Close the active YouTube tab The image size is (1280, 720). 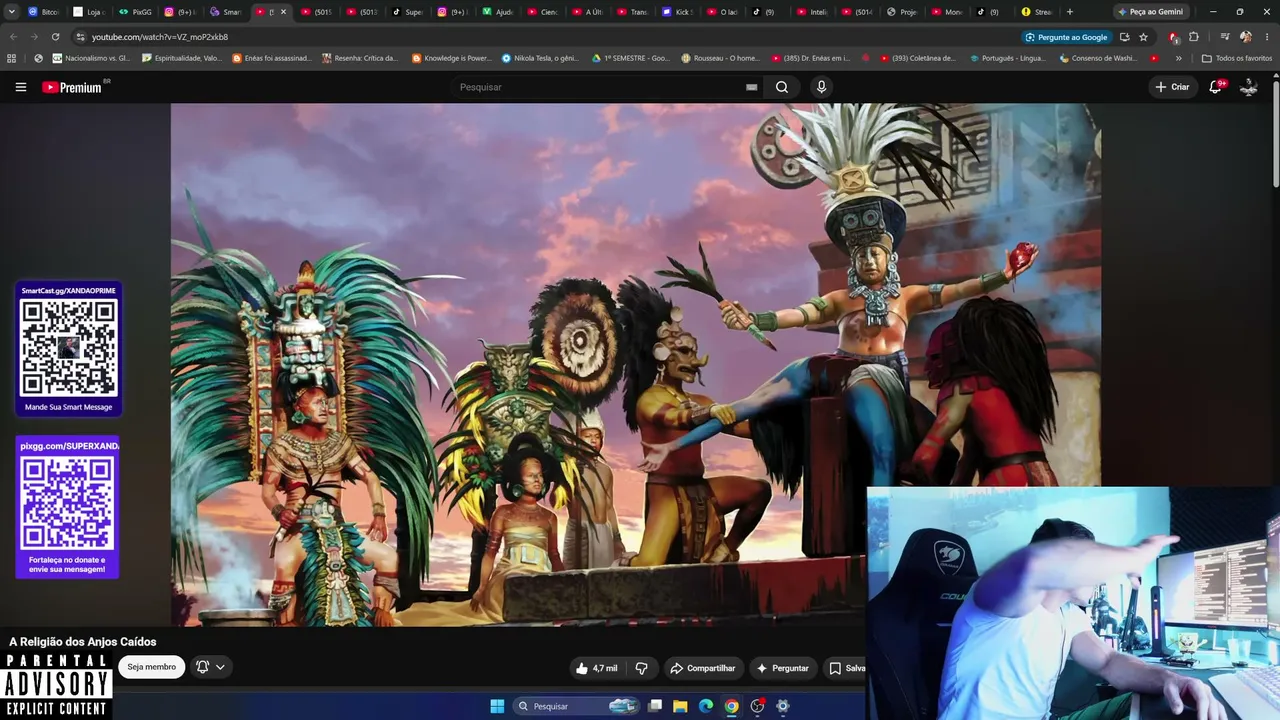(283, 12)
